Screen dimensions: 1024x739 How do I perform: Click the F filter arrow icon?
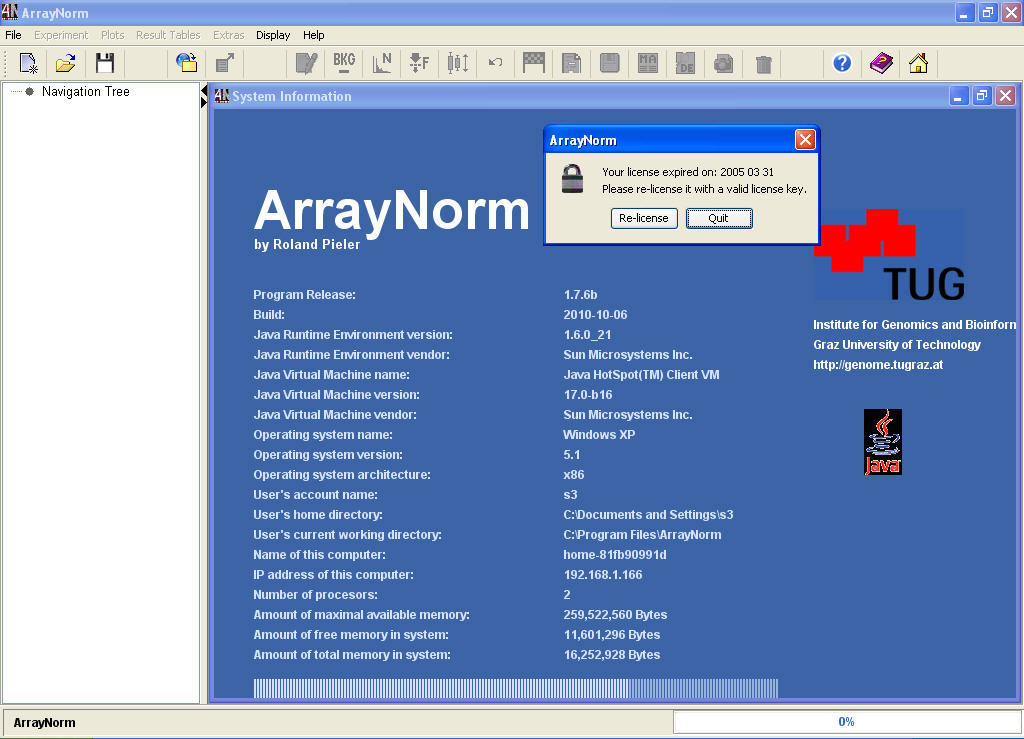[x=419, y=63]
